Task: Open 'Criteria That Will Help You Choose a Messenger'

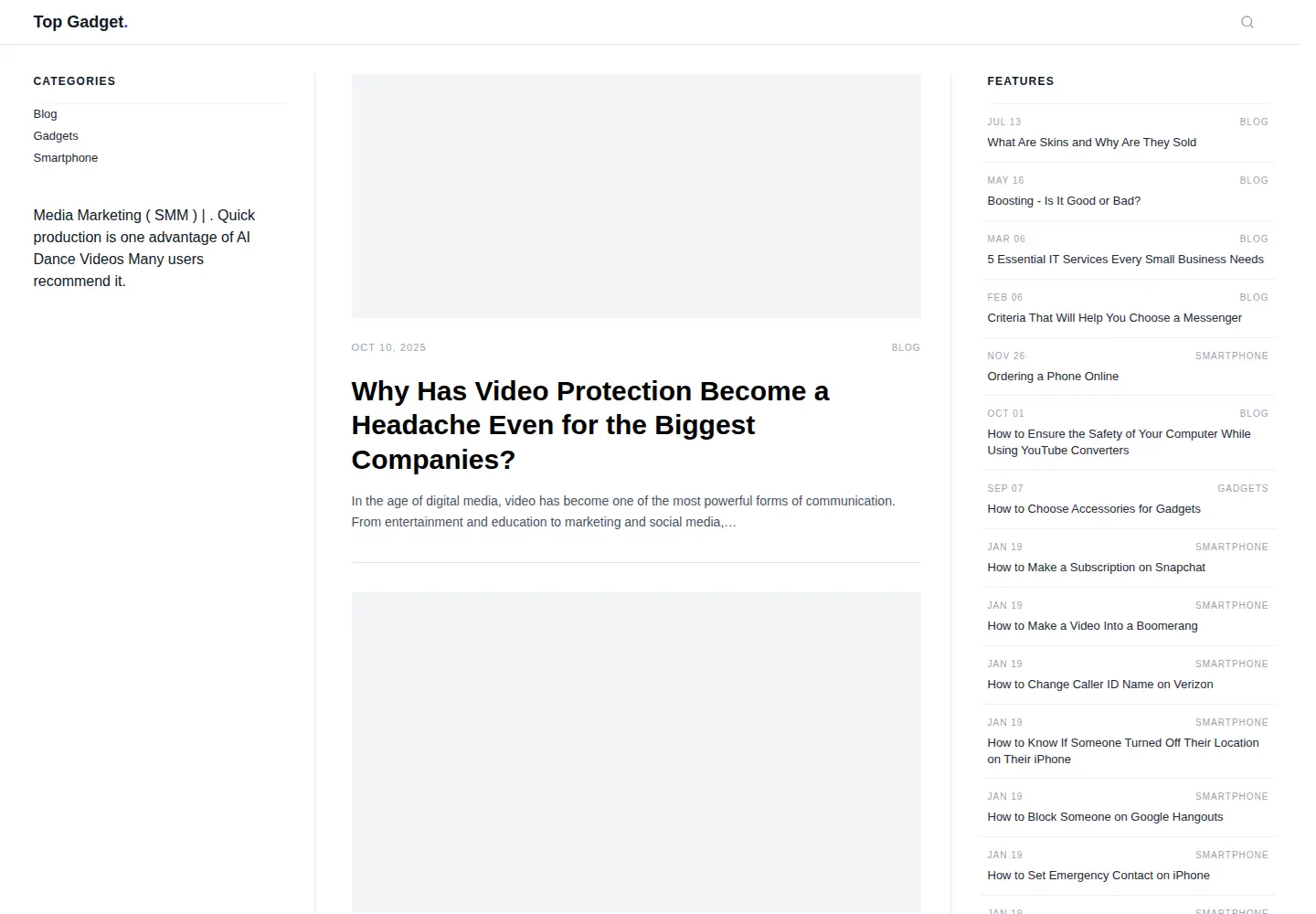Action: pos(1114,318)
